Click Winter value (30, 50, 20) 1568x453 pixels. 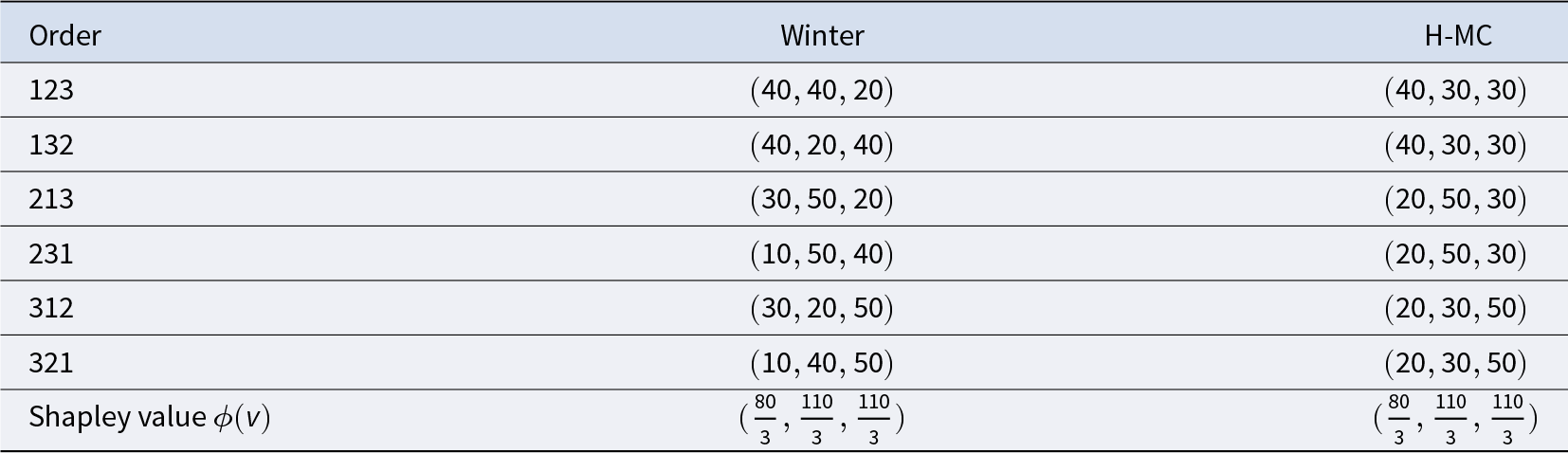822,199
